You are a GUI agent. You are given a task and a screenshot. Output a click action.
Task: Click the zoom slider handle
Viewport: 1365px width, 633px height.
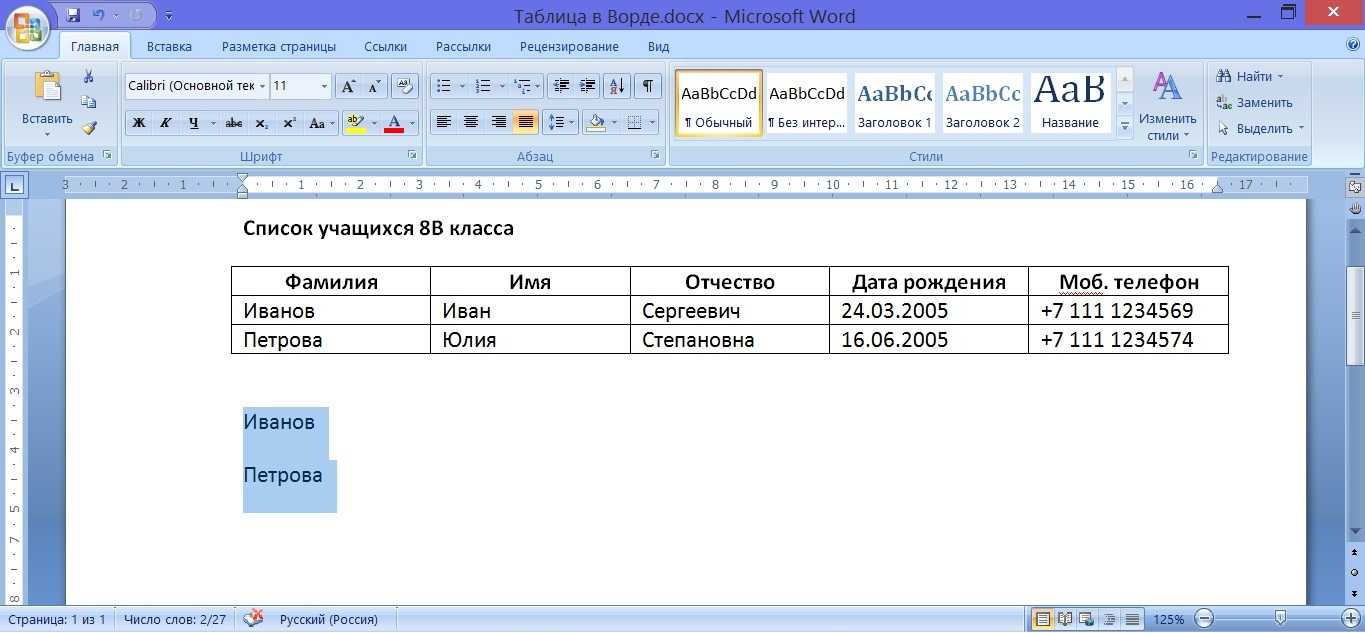click(x=1280, y=618)
